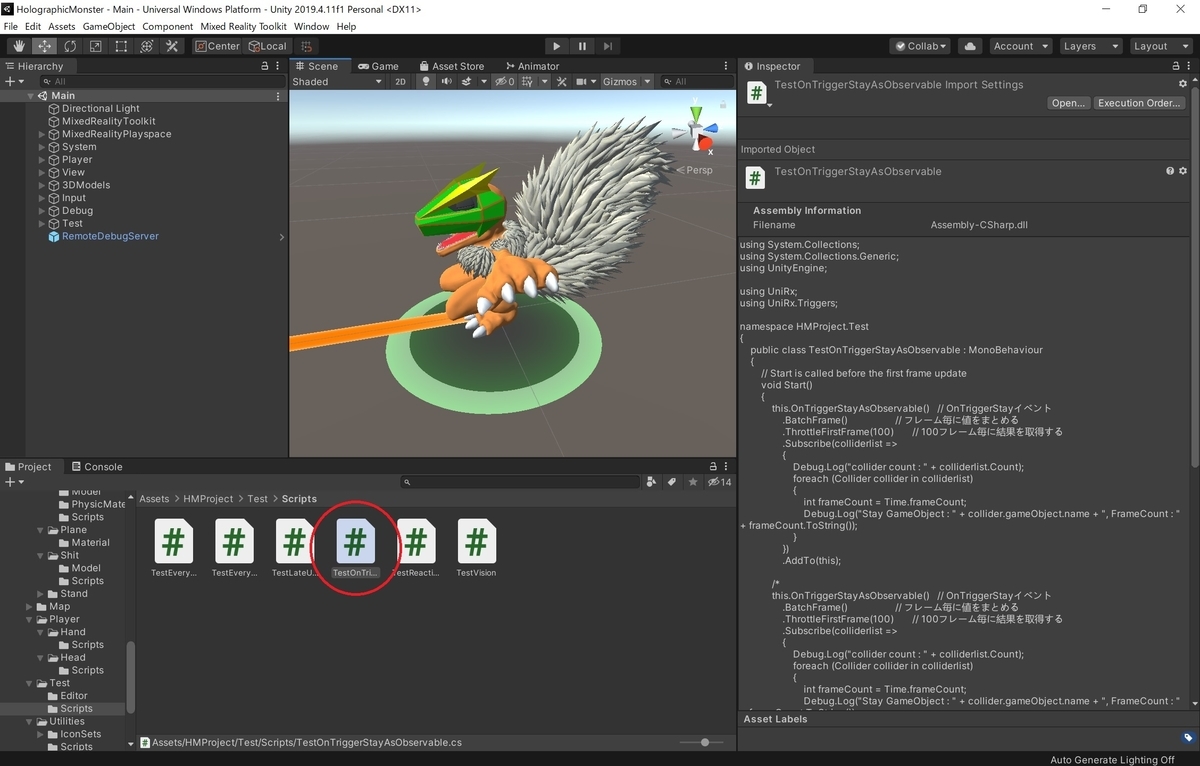Select the Move tool

(x=45, y=46)
